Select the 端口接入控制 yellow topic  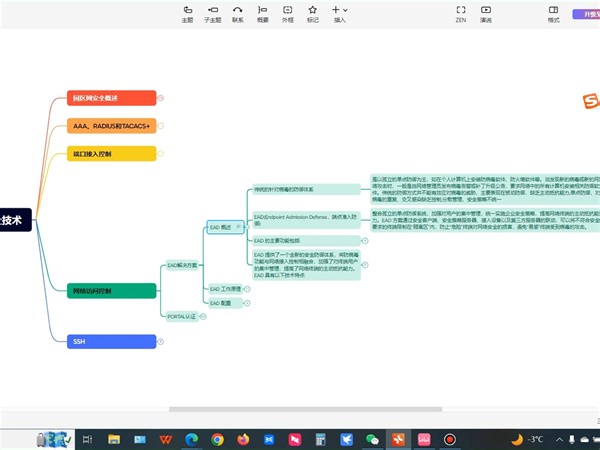[112, 154]
